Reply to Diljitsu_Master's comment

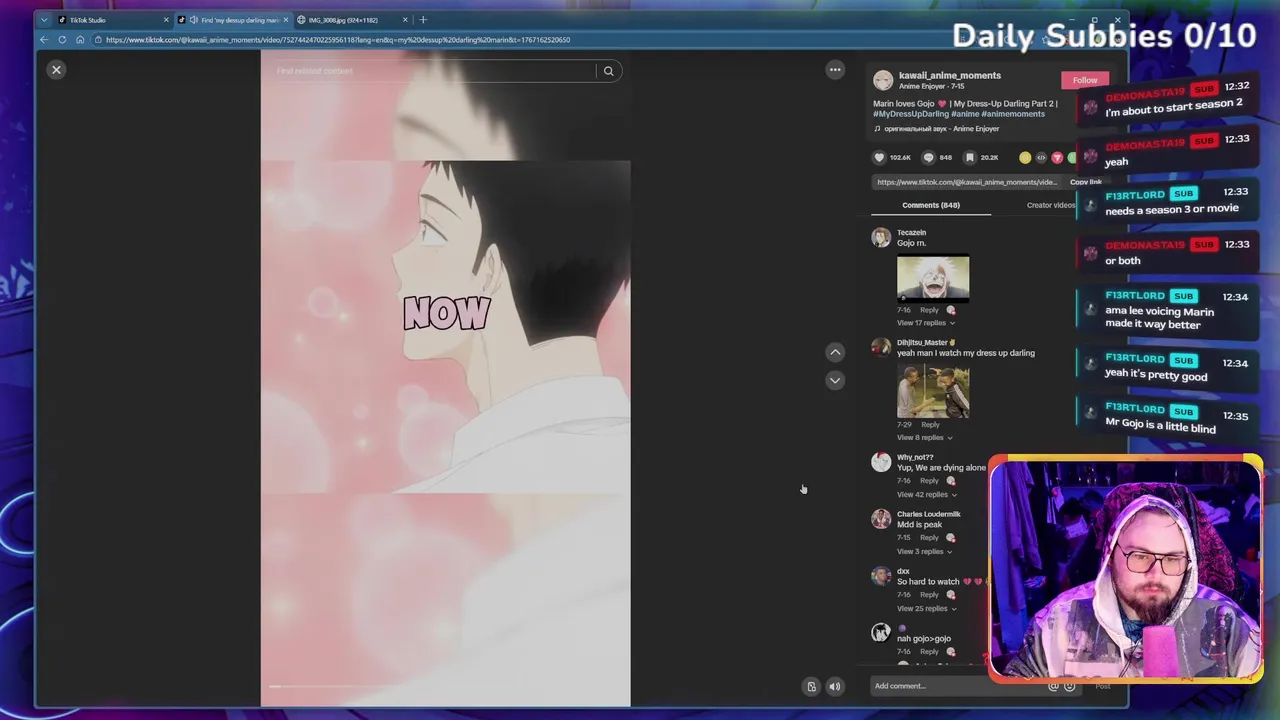pos(930,425)
